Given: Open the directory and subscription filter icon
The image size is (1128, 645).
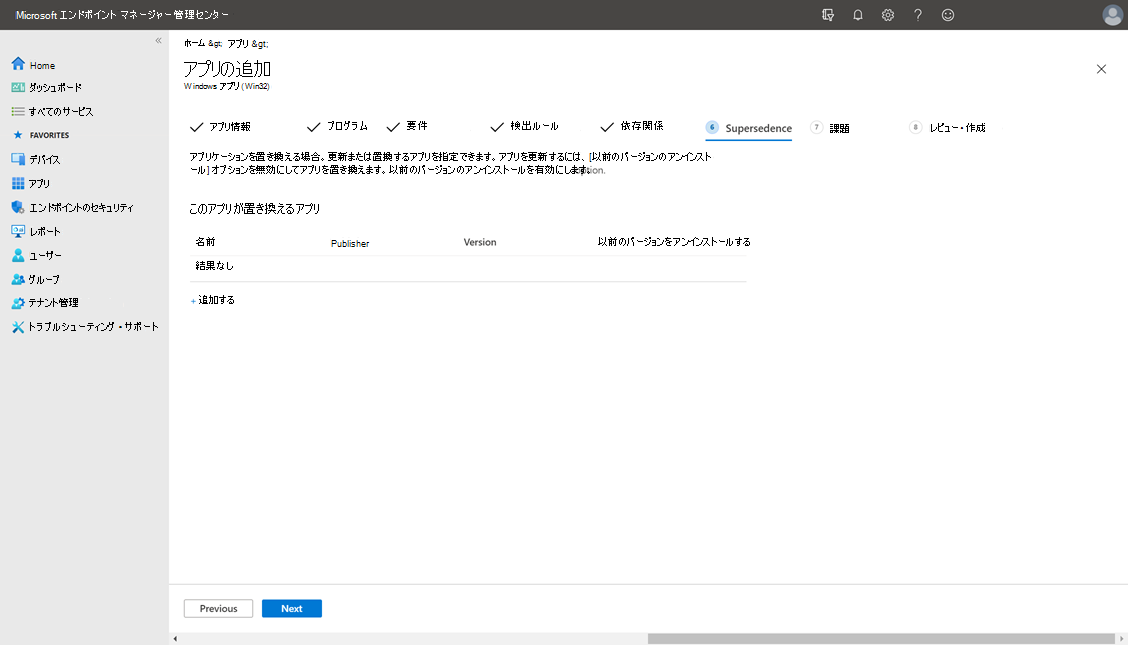Looking at the screenshot, I should [x=827, y=15].
